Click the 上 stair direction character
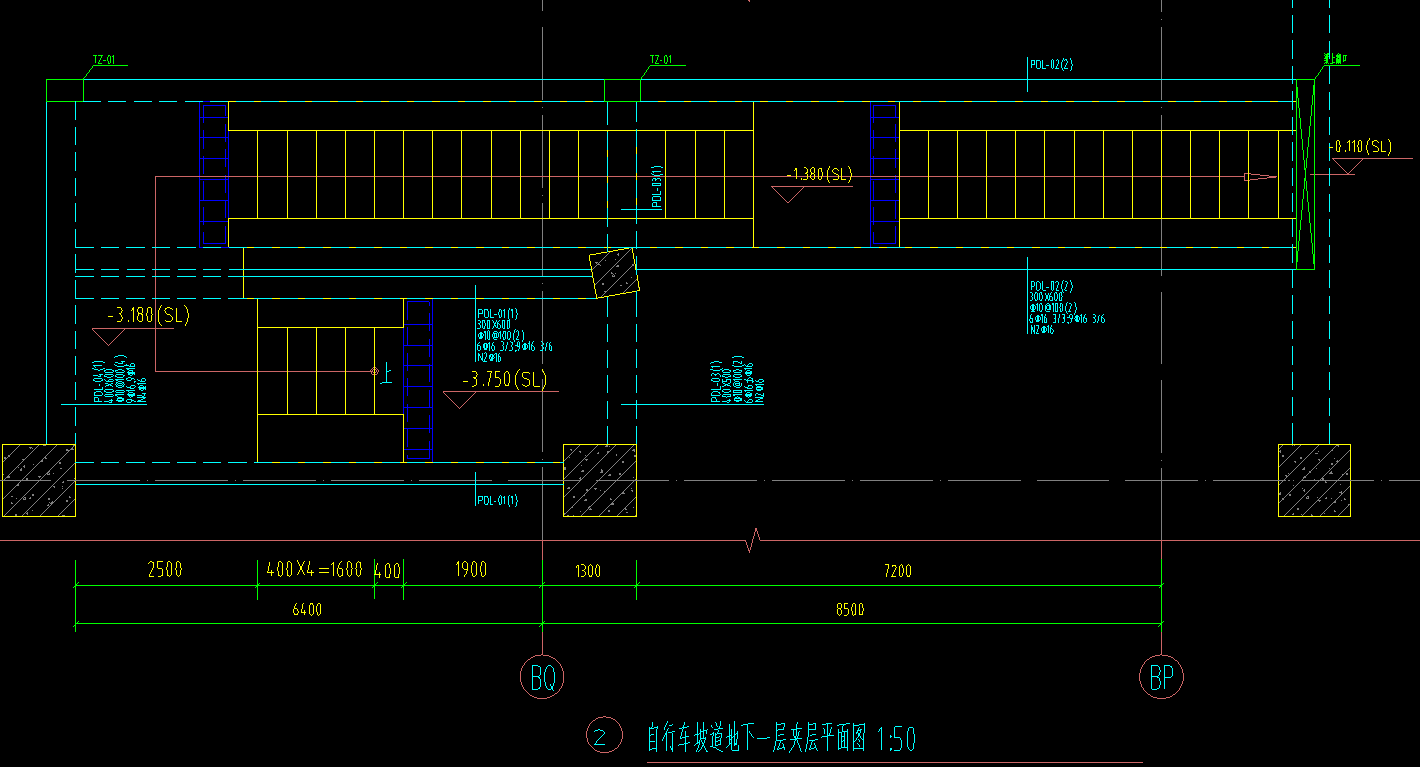 387,372
